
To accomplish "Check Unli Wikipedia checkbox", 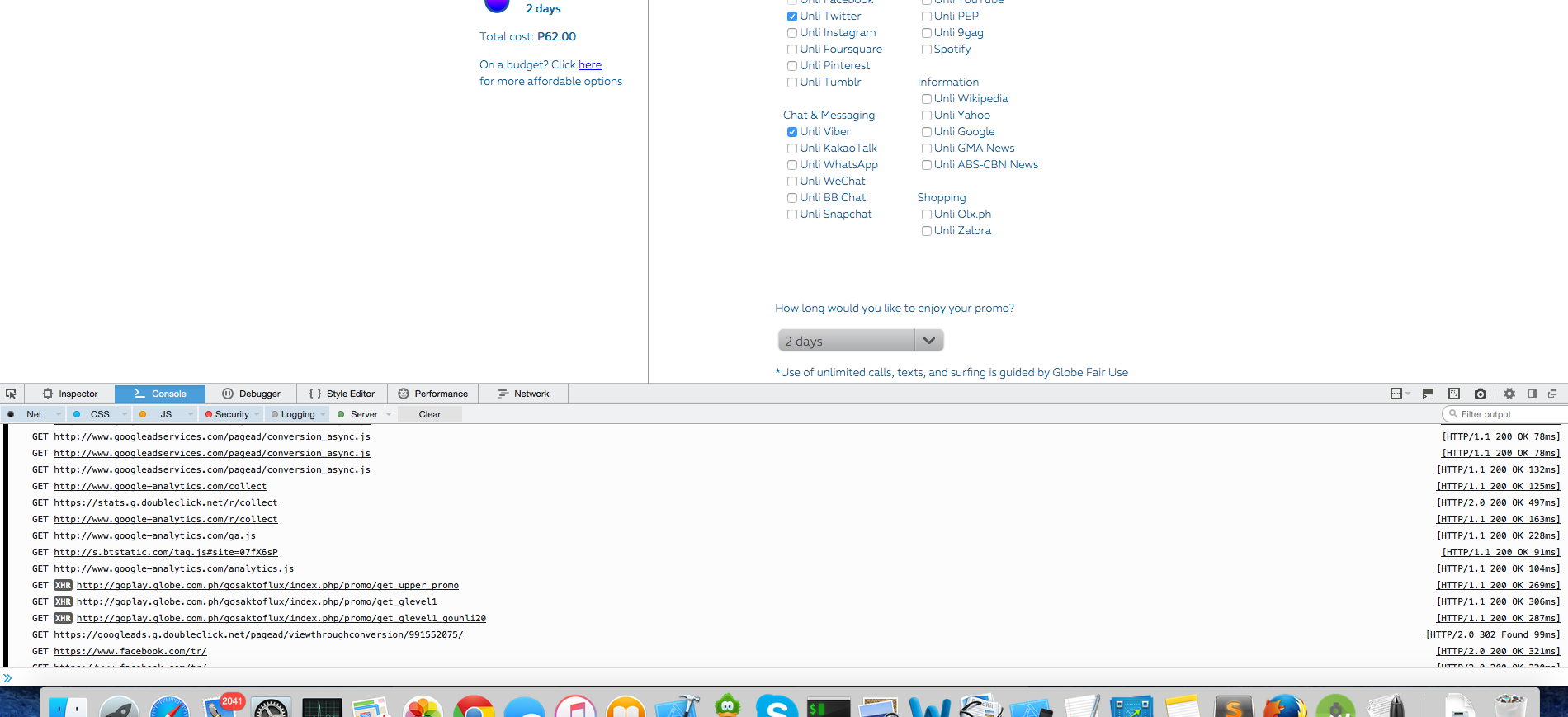I will click(927, 99).
